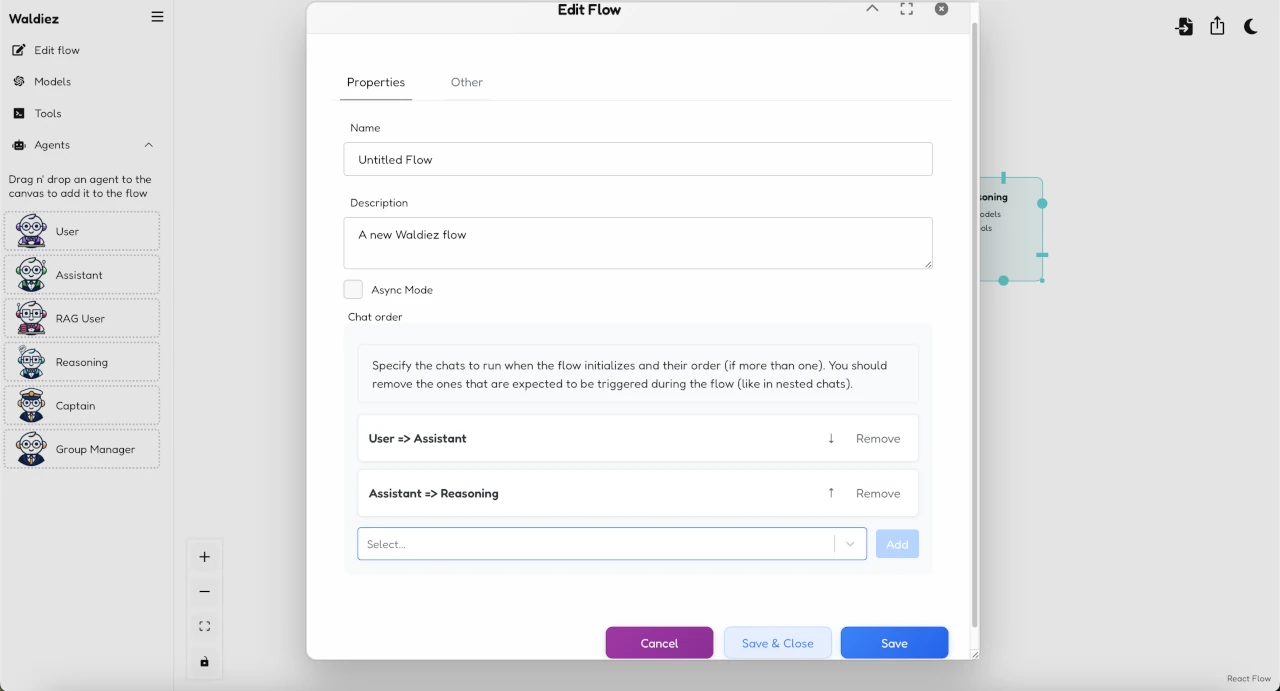
Task: Collapse the Edit Flow dialog with the up chevron
Action: 872,8
